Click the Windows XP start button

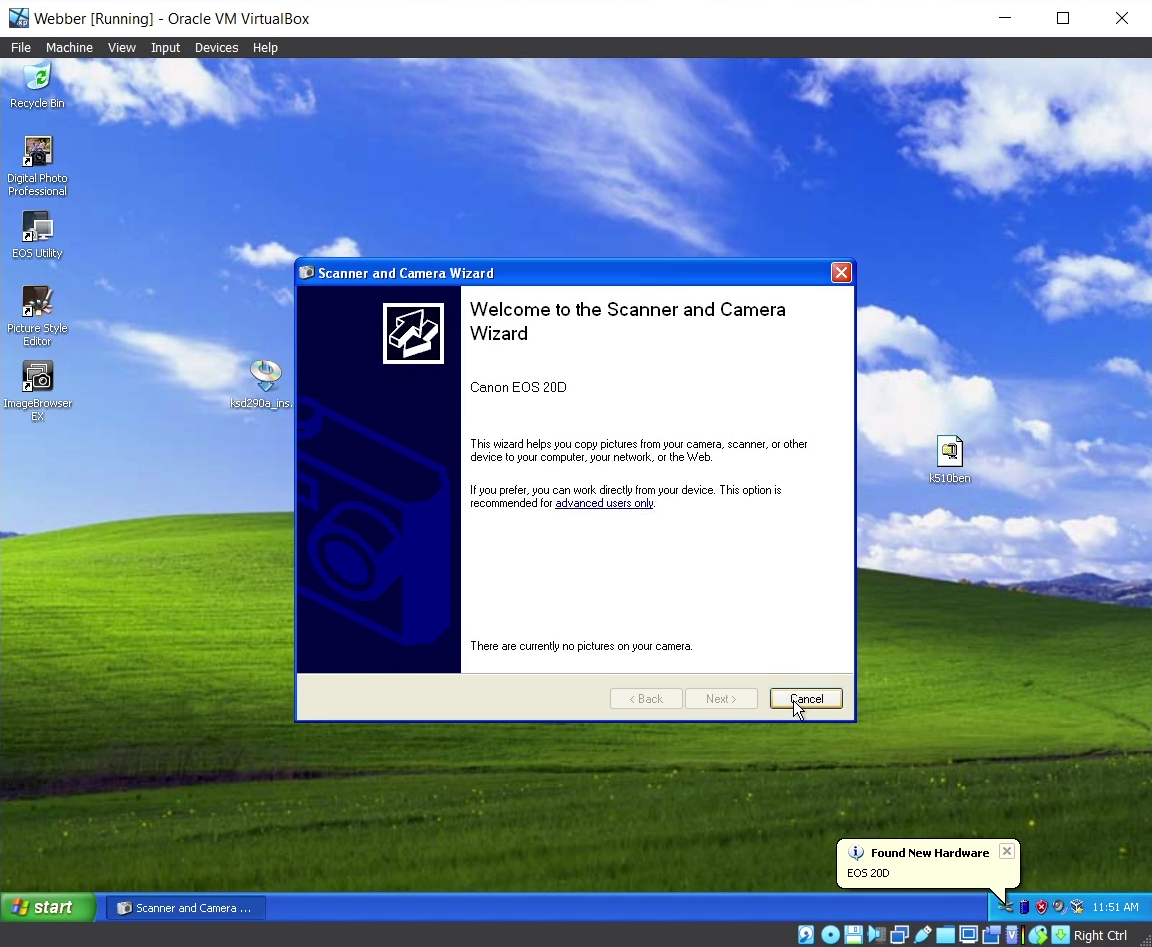click(x=46, y=907)
